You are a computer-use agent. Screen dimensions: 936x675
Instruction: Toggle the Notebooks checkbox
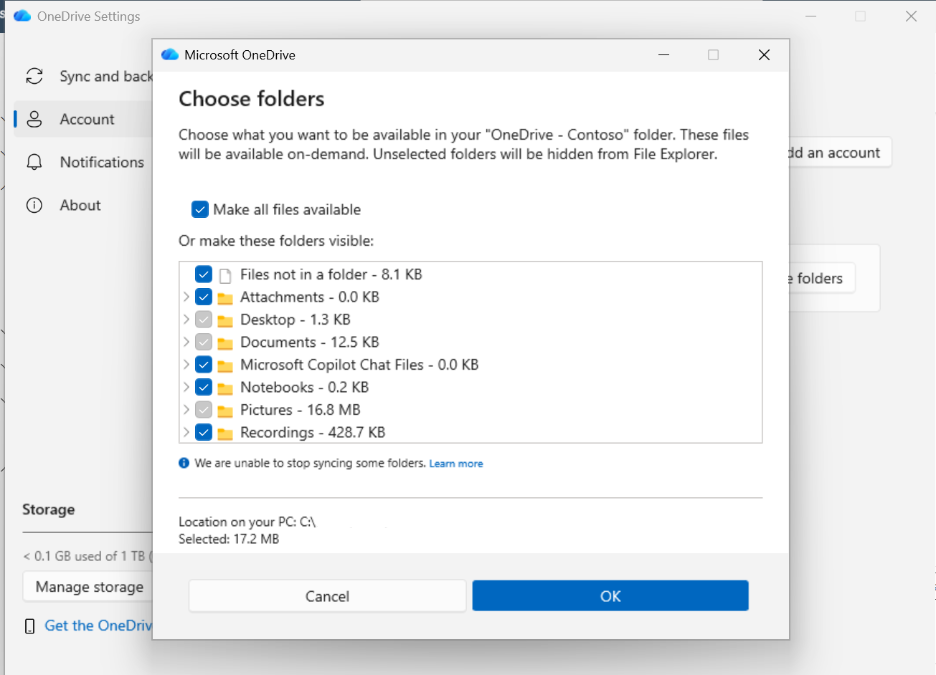(204, 387)
